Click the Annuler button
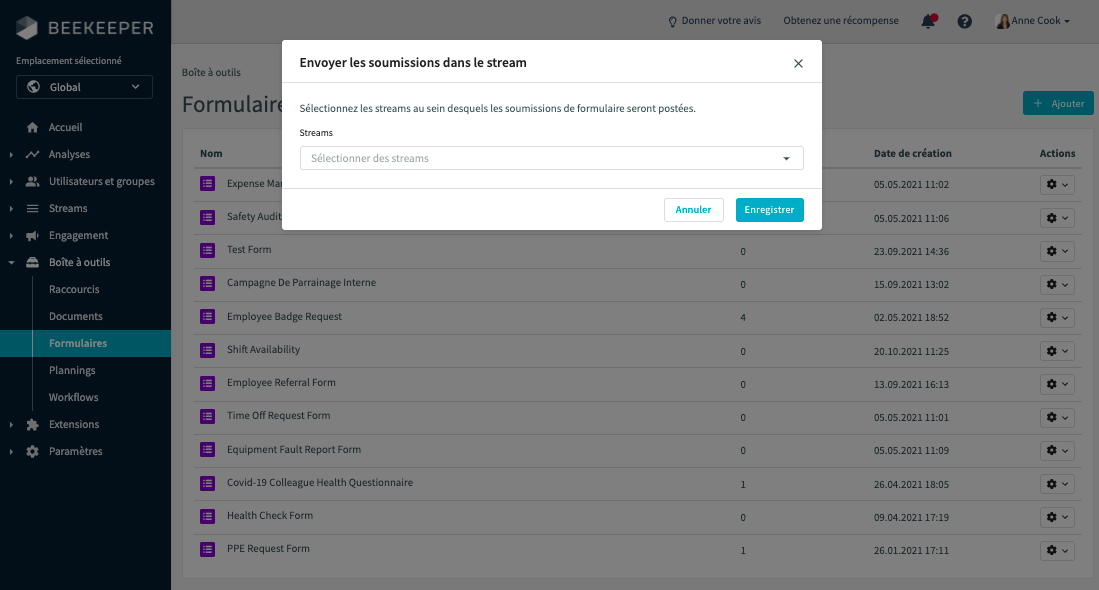1099x590 pixels. (693, 210)
